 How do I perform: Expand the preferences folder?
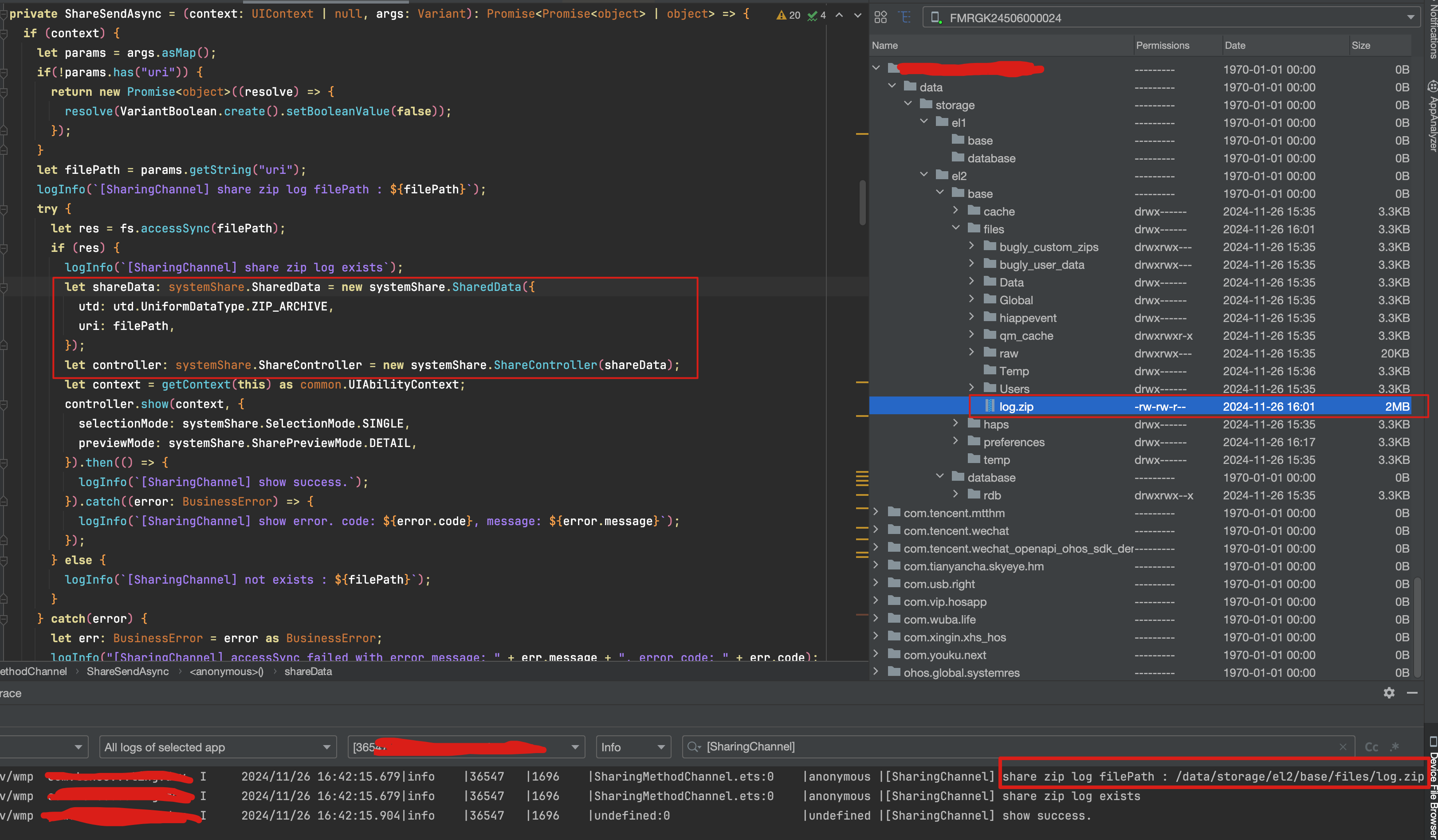(x=956, y=441)
